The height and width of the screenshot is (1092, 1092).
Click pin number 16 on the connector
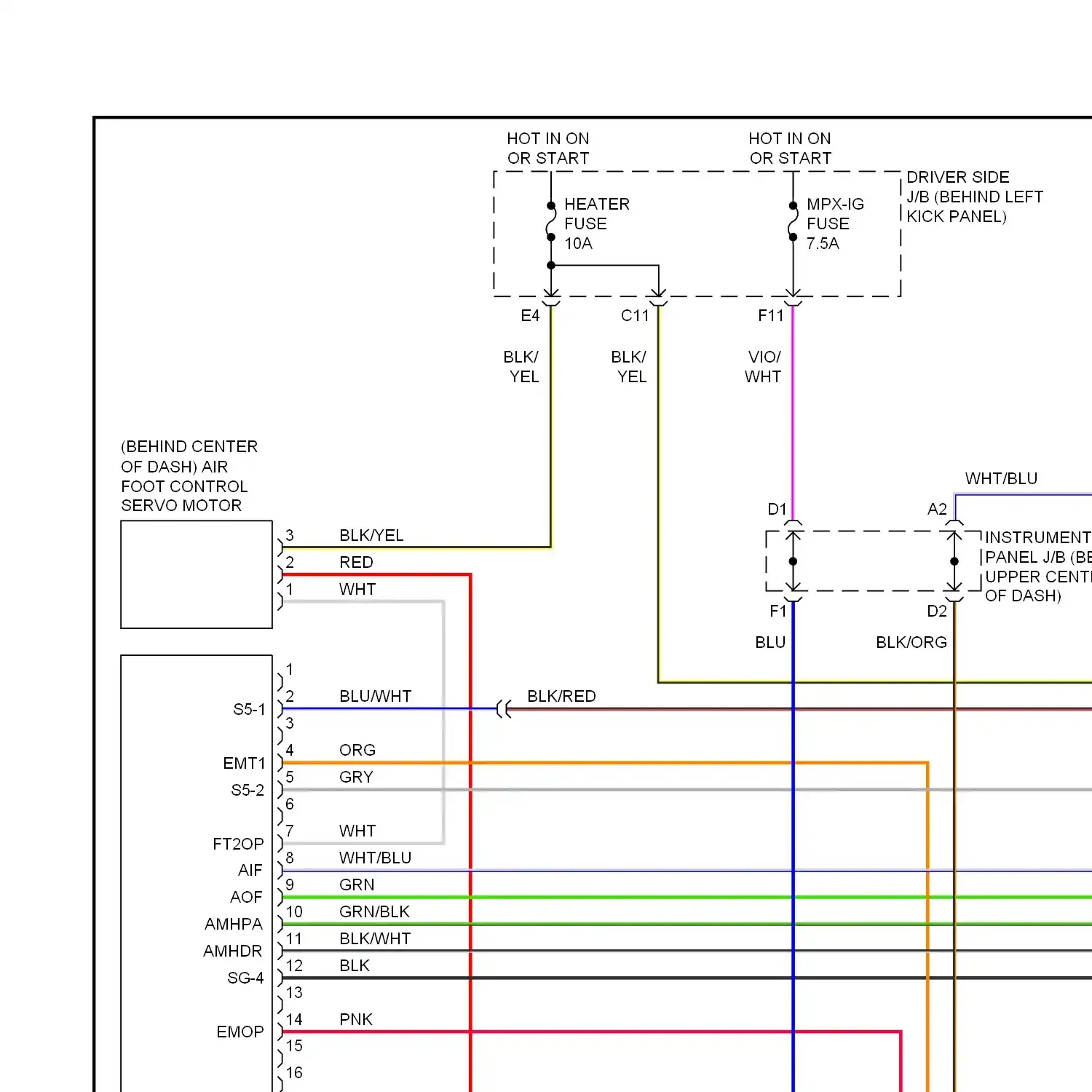coord(294,1072)
